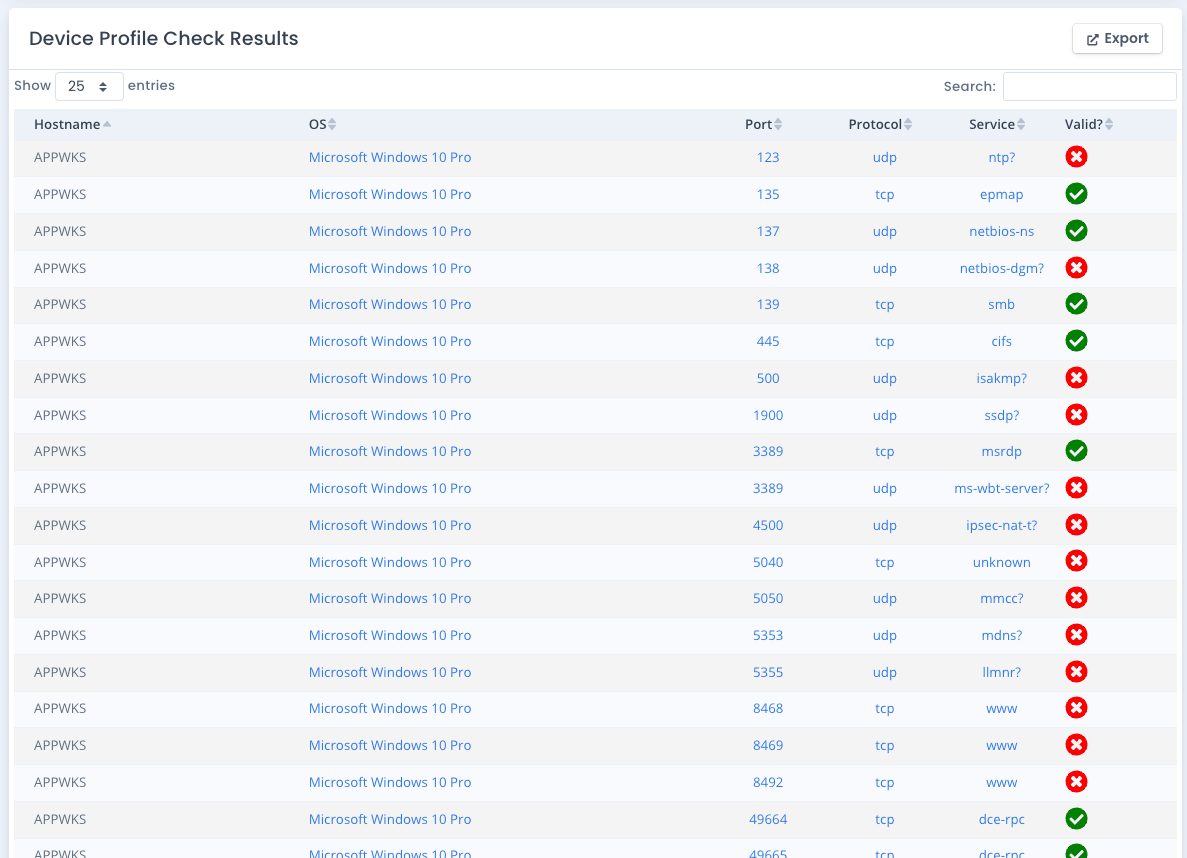Click APPWKS hostname in port 123 row
Screen dimensions: 1187x858
pyautogui.click(x=60, y=158)
